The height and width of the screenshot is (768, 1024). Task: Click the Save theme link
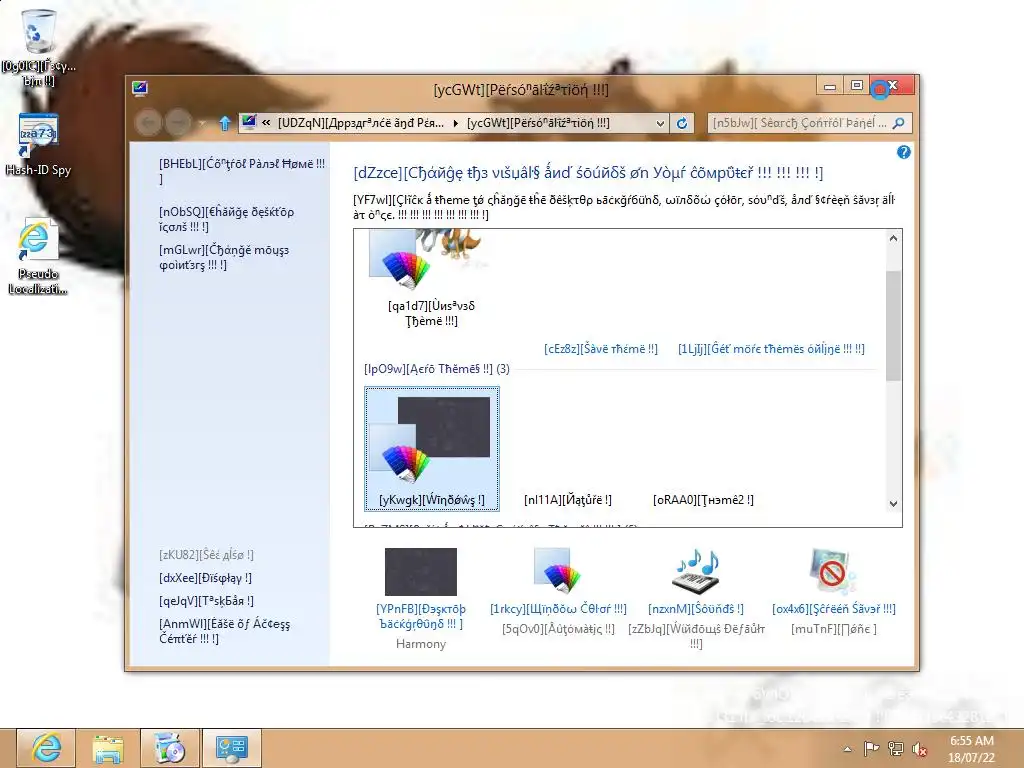[601, 349]
